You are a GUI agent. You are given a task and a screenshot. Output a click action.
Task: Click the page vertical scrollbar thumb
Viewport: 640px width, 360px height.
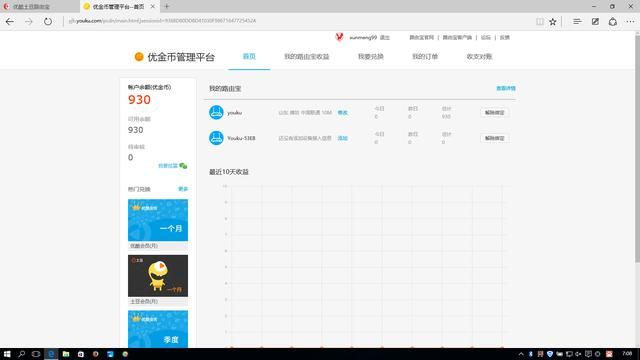pos(637,149)
